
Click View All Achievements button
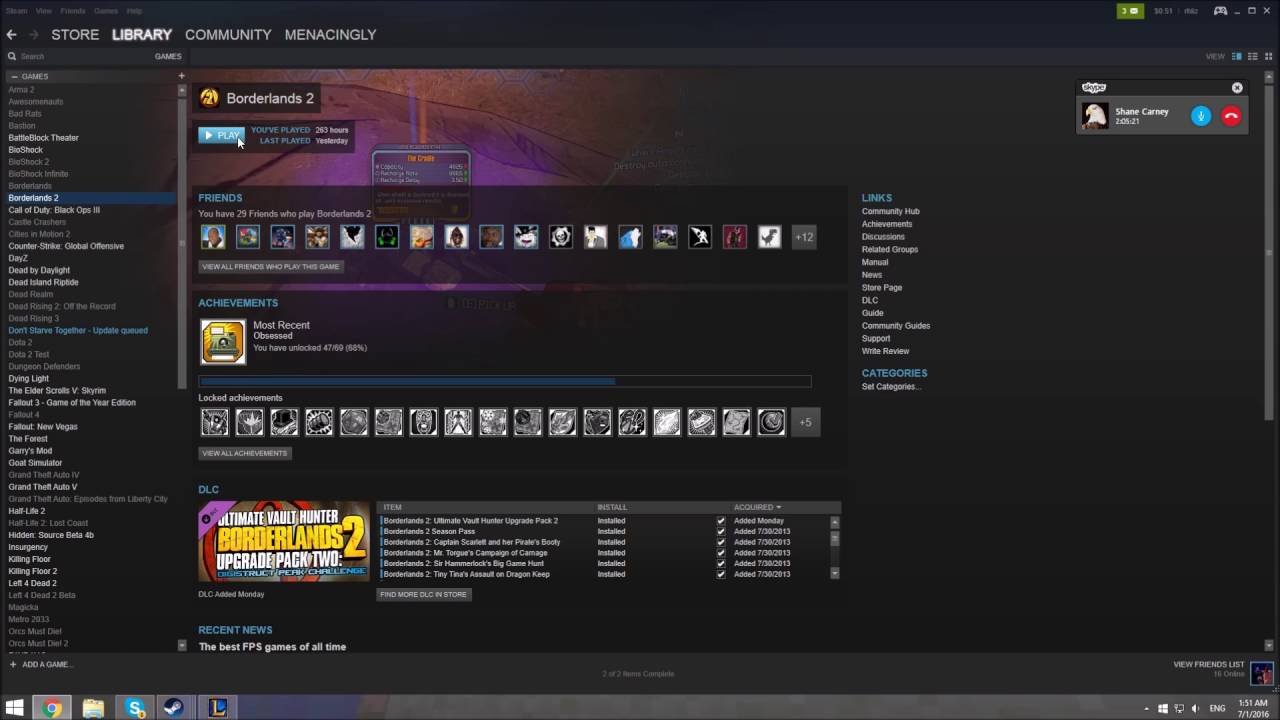point(245,453)
